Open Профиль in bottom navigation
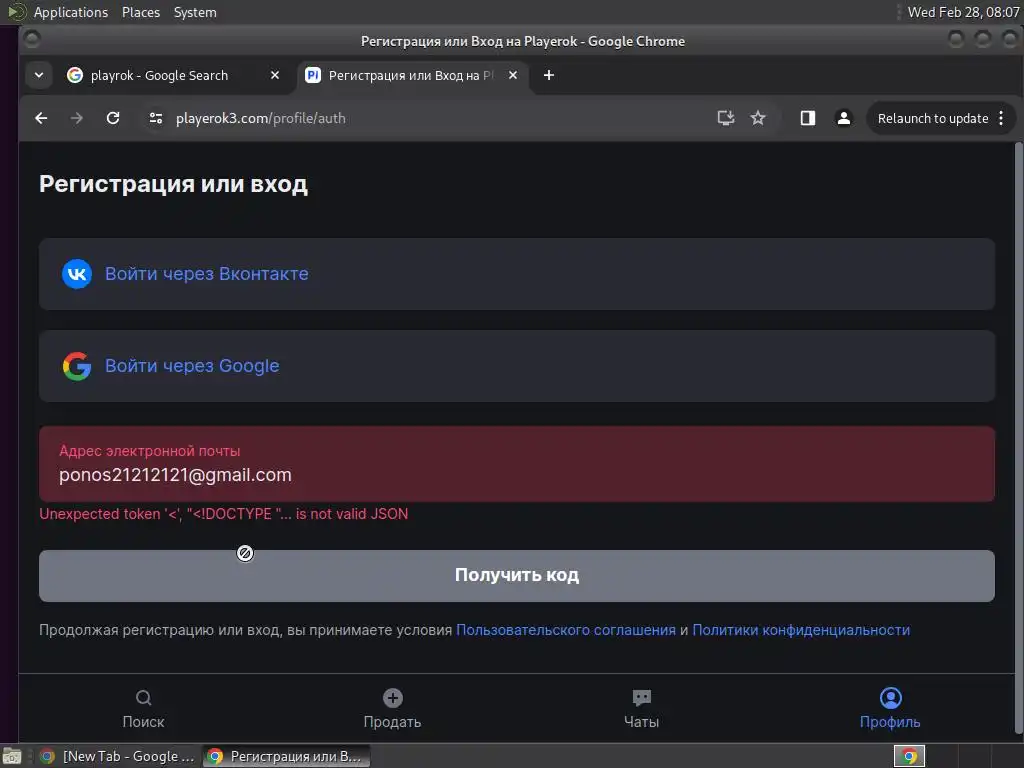 tap(890, 708)
